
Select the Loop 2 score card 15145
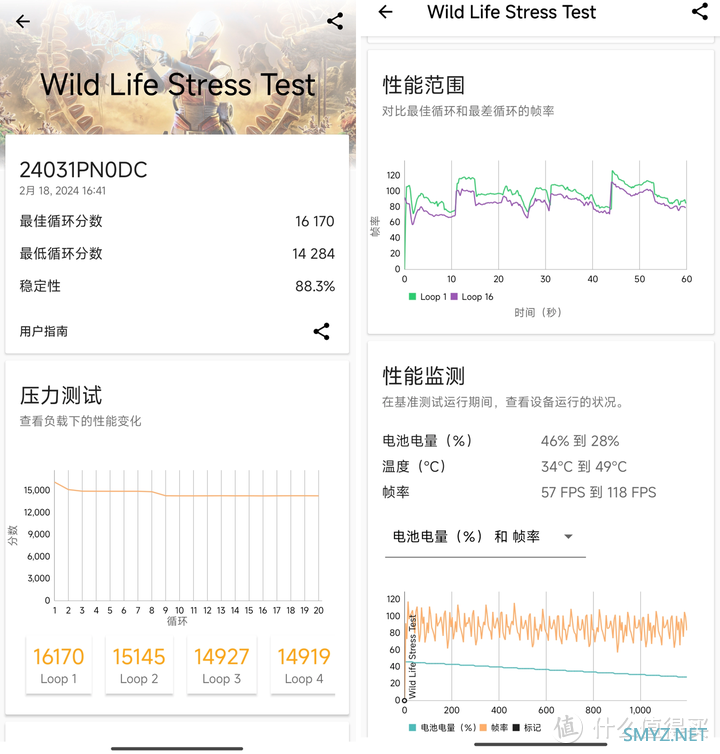[139, 666]
